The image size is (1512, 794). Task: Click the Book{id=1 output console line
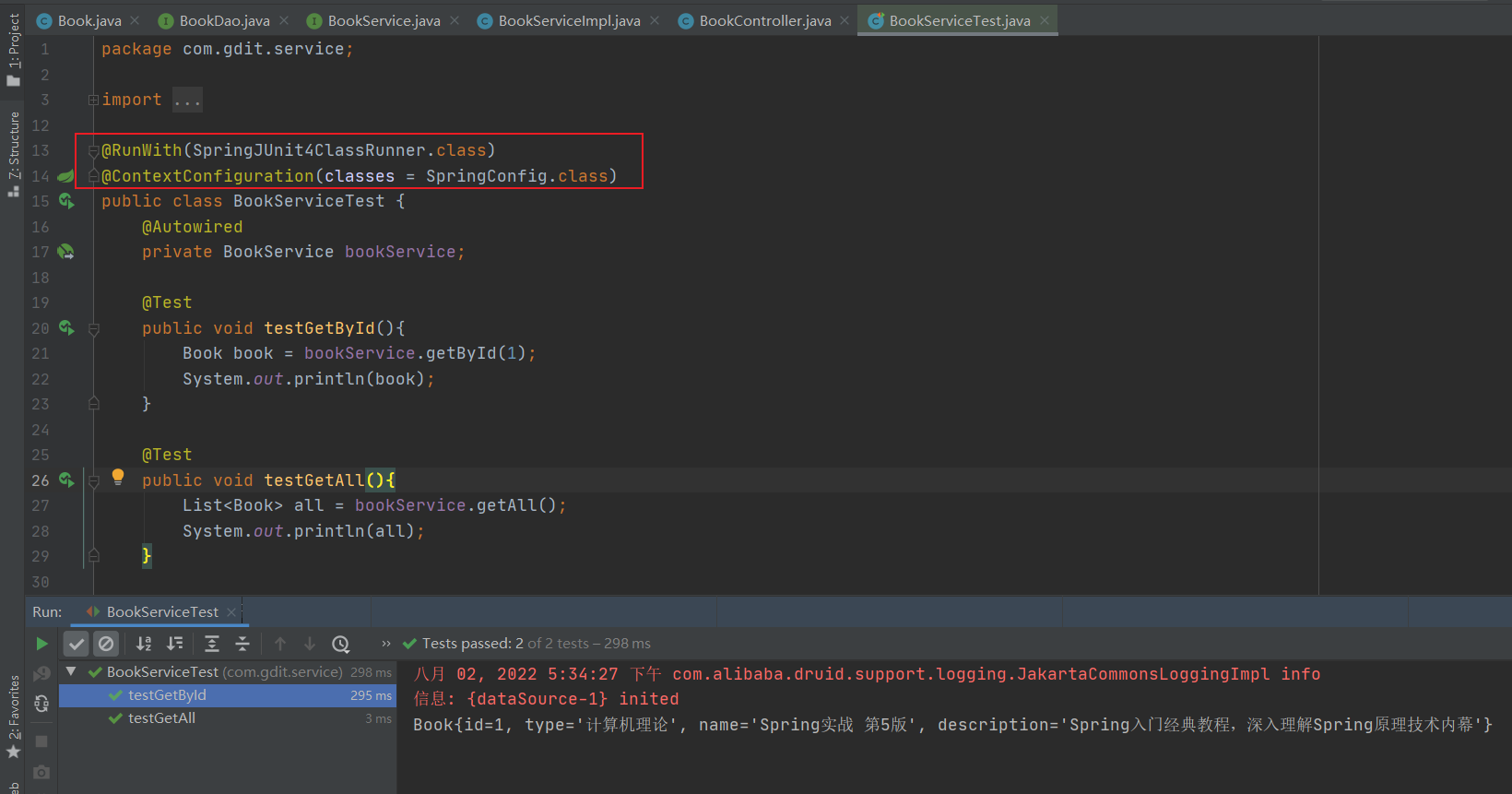click(x=952, y=725)
